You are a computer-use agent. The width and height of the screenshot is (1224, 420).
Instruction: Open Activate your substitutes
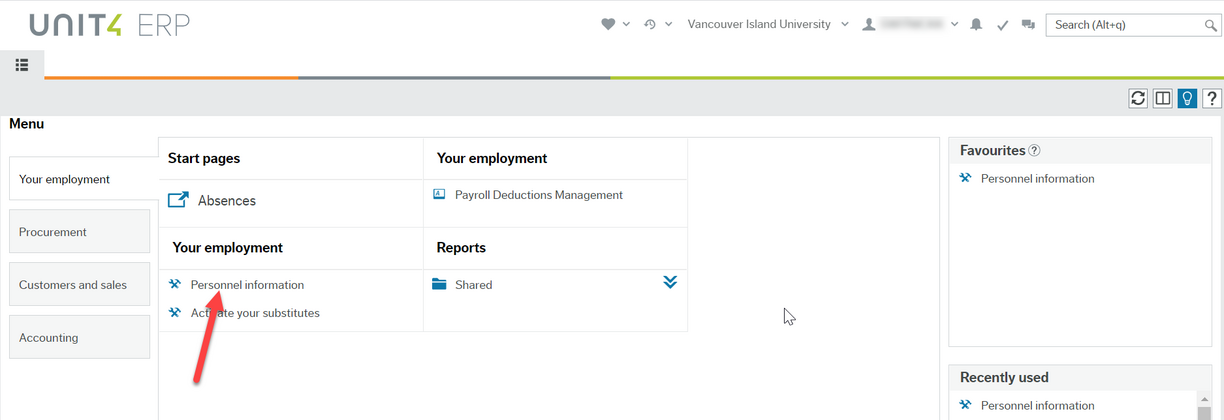point(255,313)
